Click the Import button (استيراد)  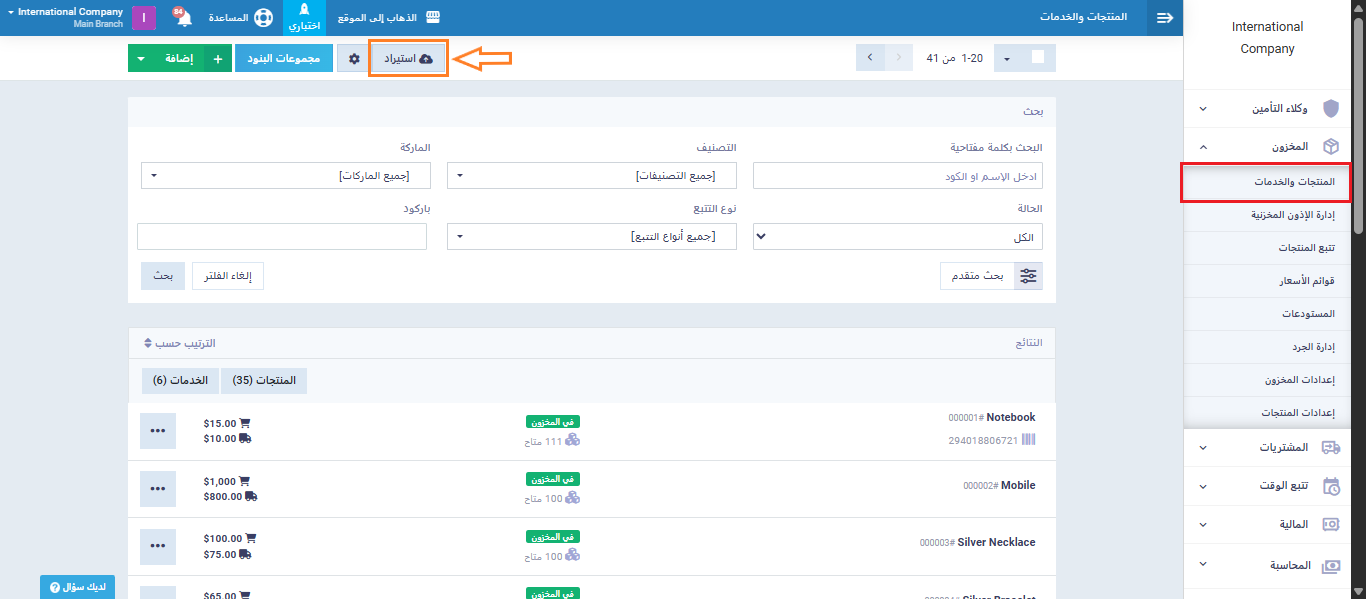408,59
